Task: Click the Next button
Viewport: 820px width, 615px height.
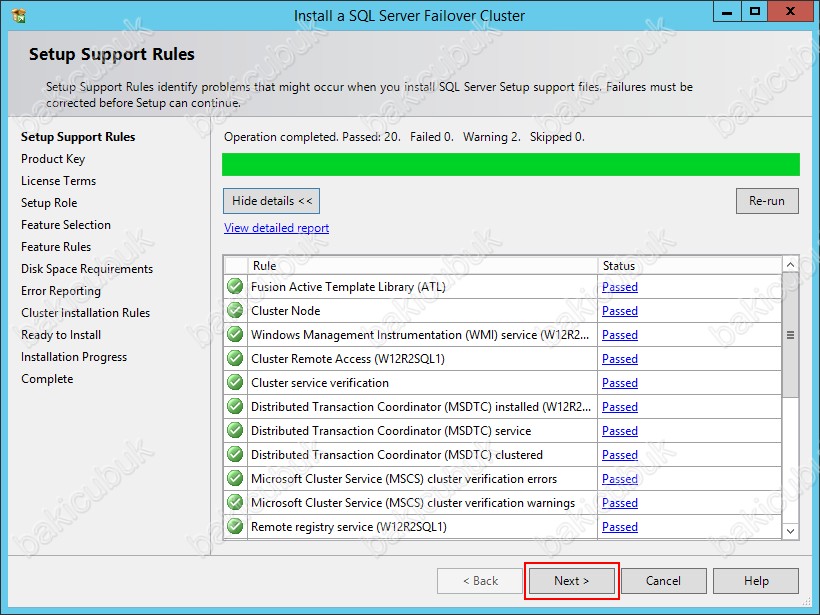Action: coord(572,581)
